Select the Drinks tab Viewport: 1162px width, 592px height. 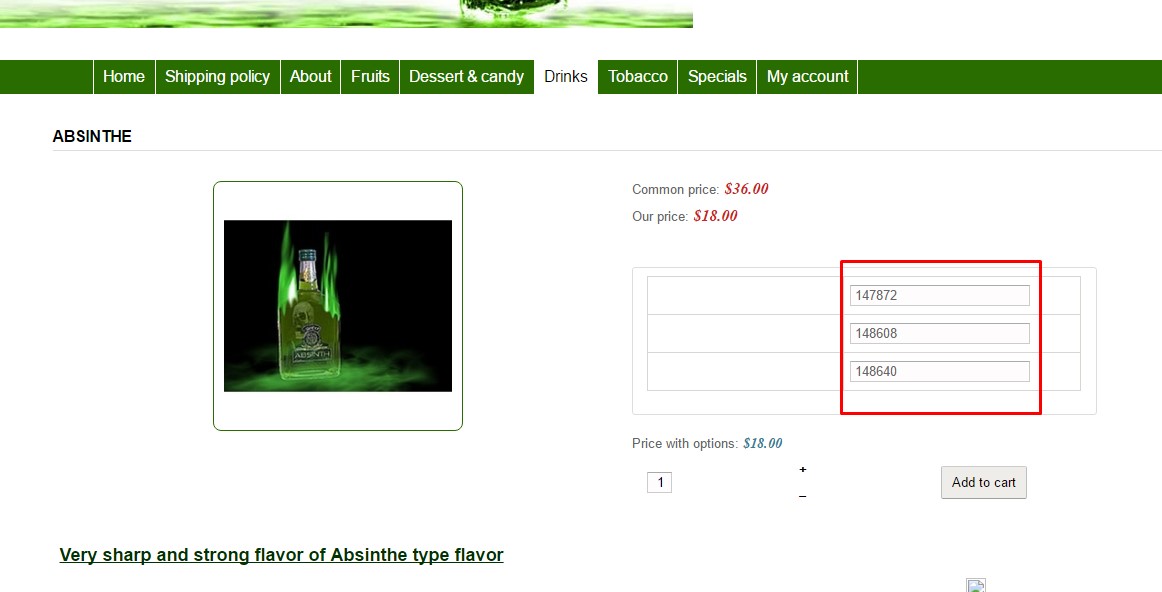pyautogui.click(x=565, y=77)
